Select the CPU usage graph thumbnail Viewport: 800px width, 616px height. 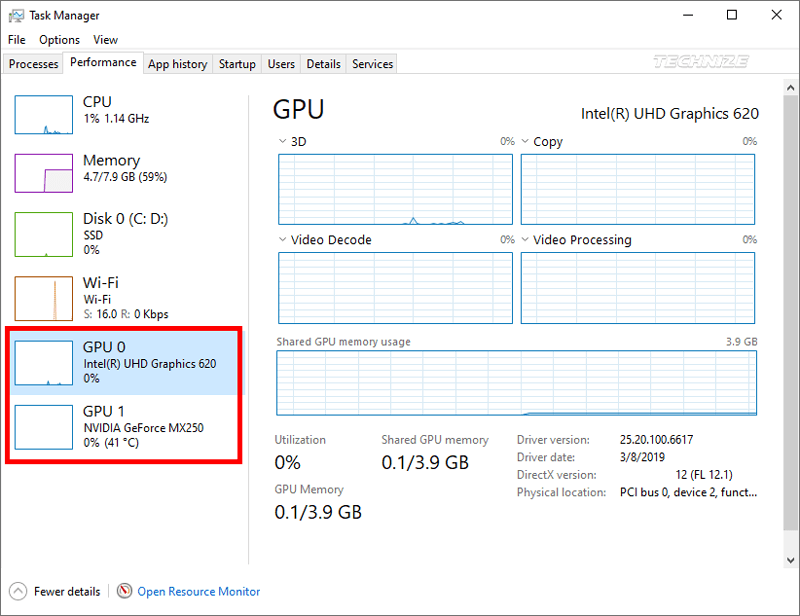(43, 115)
